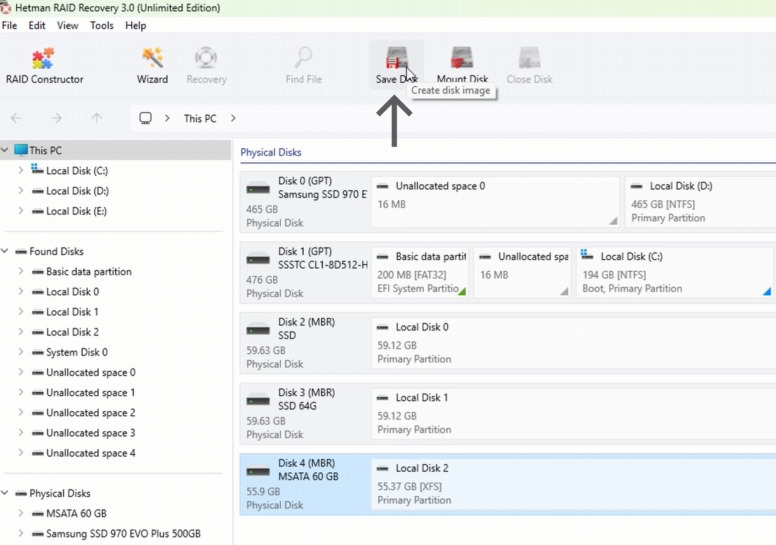Expand Basic data partition in tree

click(21, 271)
